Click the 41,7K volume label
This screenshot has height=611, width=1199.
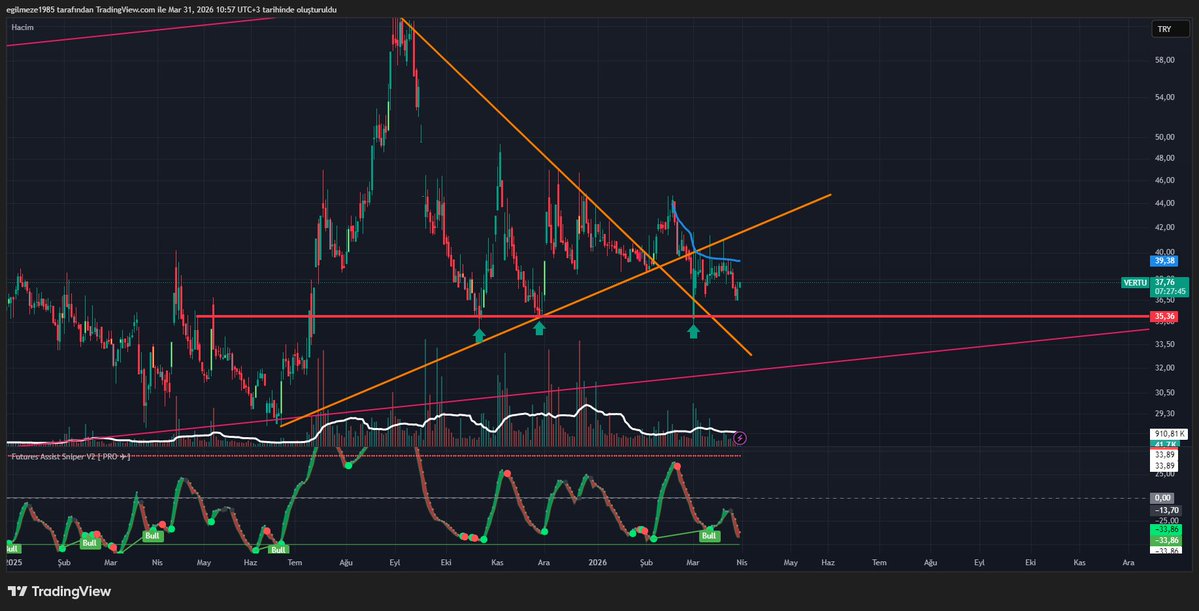point(1165,444)
